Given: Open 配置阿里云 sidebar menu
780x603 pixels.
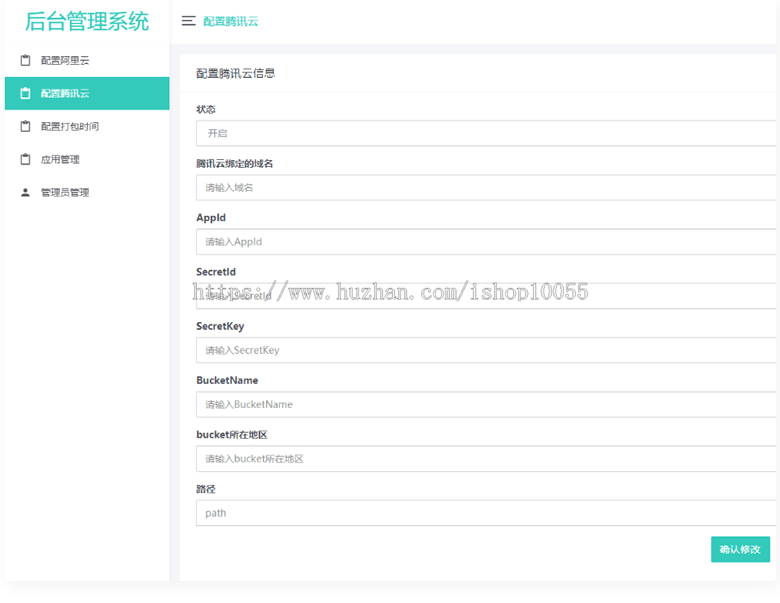Looking at the screenshot, I should (87, 60).
